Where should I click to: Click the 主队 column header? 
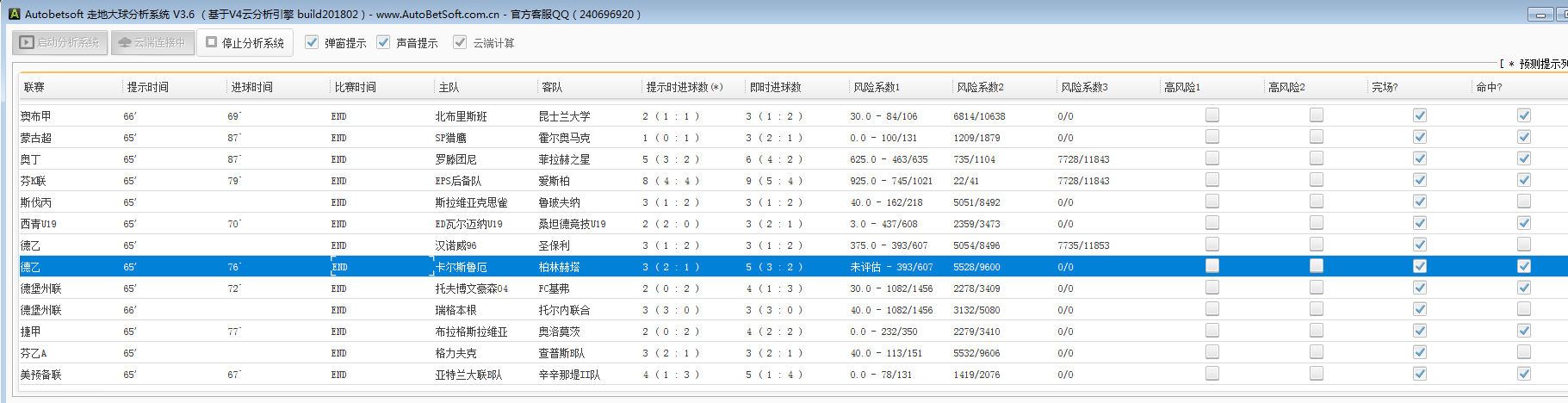pyautogui.click(x=449, y=87)
